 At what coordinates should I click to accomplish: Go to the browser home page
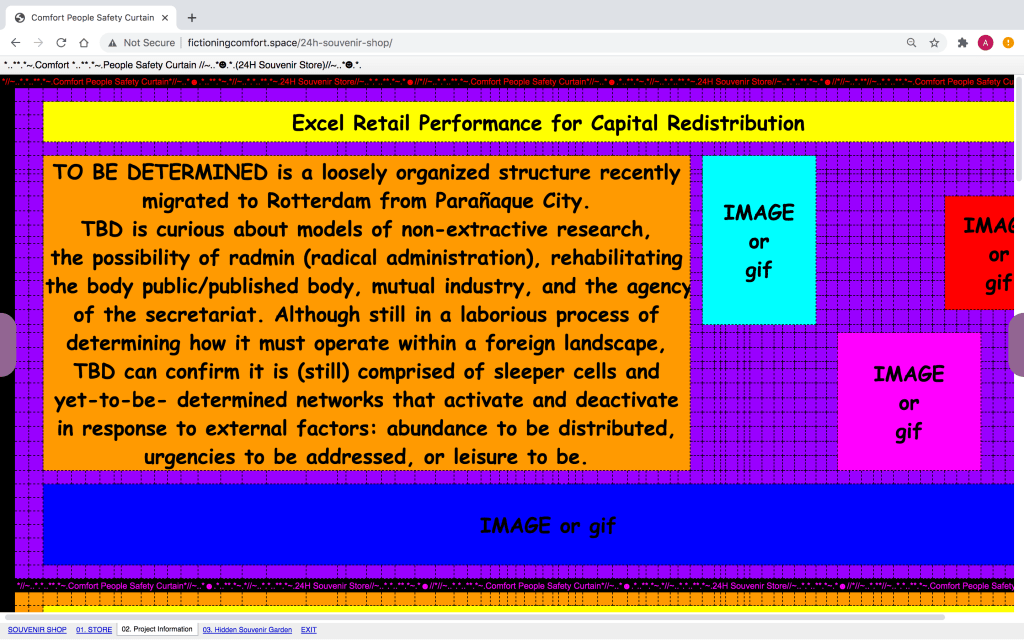pos(84,43)
